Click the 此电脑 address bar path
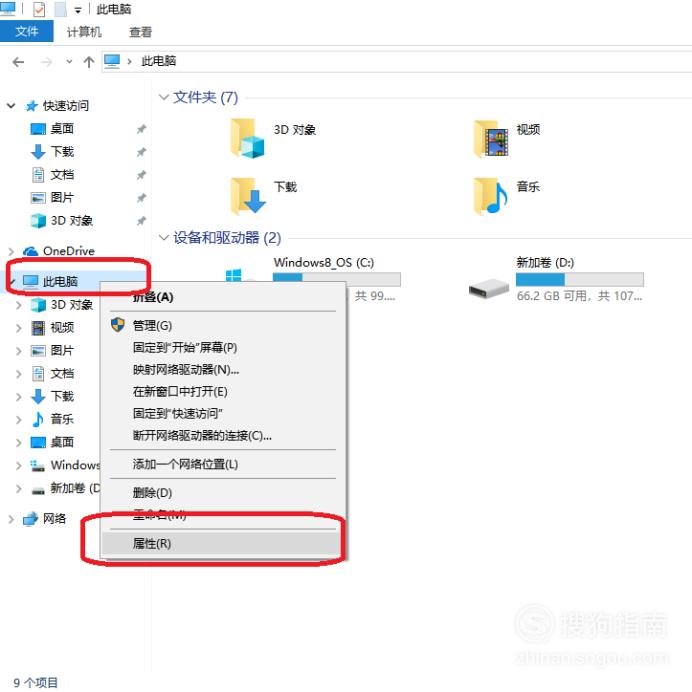Viewport: 692px width, 692px height. (158, 61)
